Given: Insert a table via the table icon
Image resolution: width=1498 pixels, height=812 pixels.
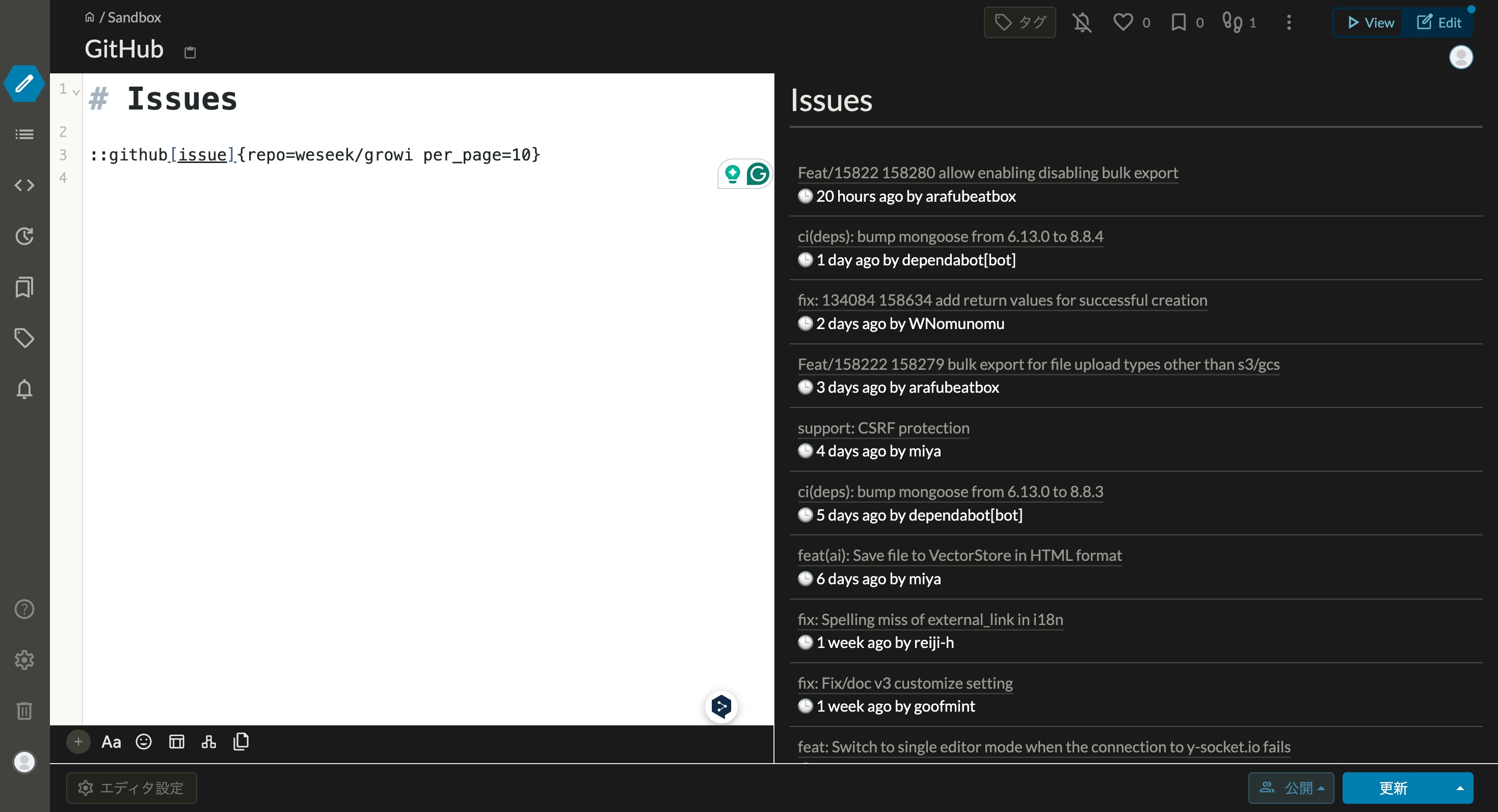Looking at the screenshot, I should coord(176,742).
